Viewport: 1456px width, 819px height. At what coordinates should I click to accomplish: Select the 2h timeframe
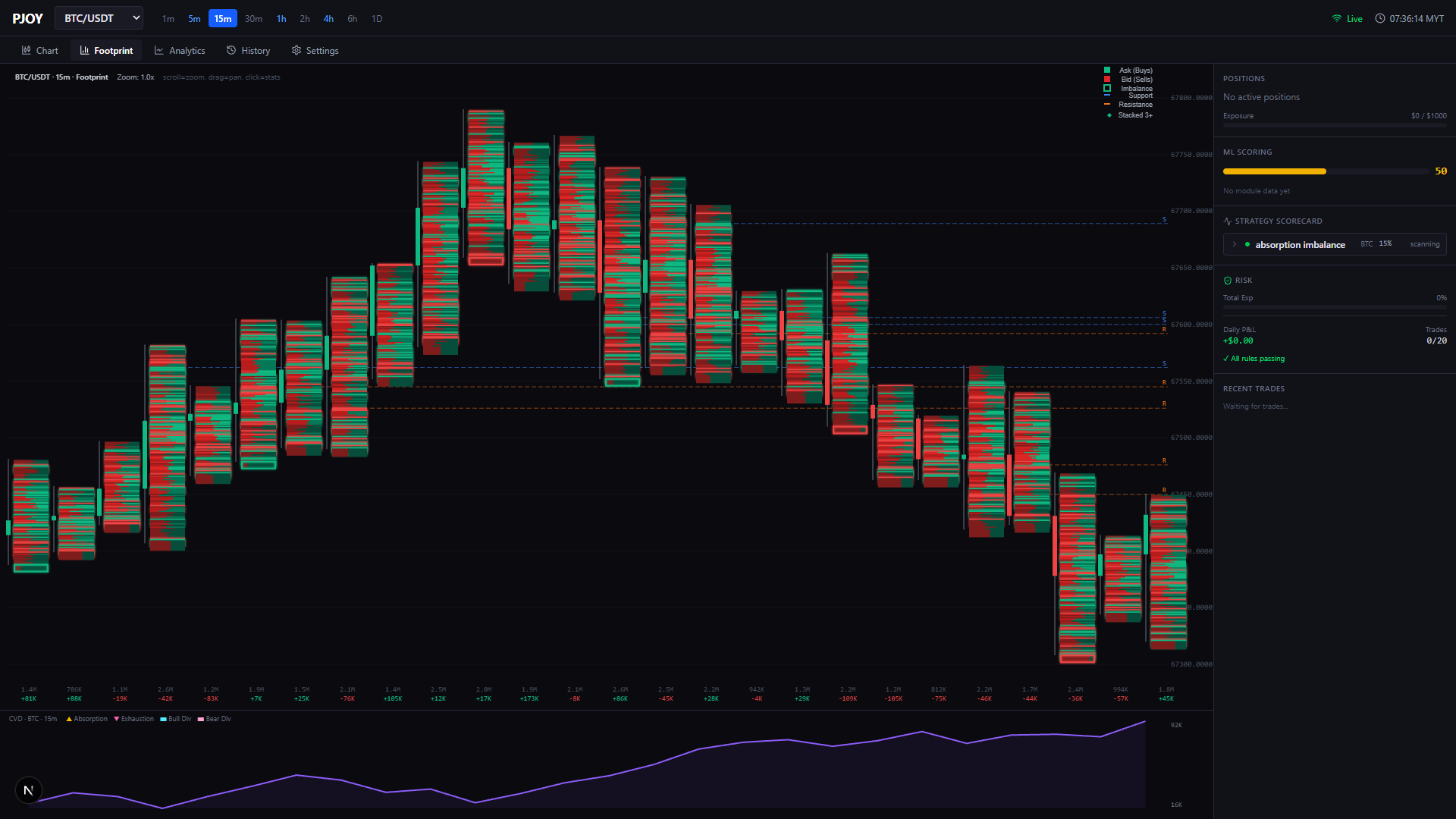[x=305, y=19]
